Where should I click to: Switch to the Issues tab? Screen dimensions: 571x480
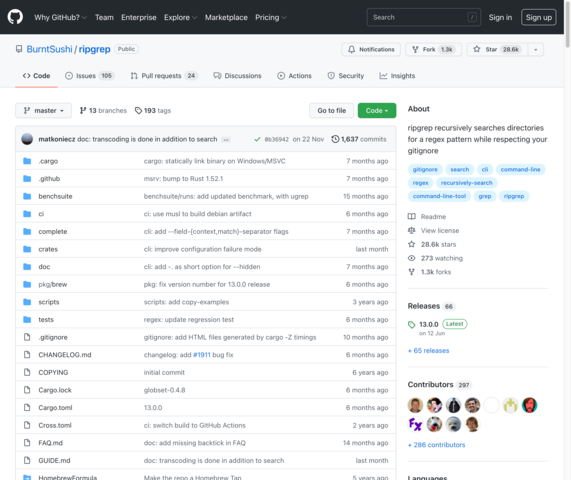click(x=90, y=76)
